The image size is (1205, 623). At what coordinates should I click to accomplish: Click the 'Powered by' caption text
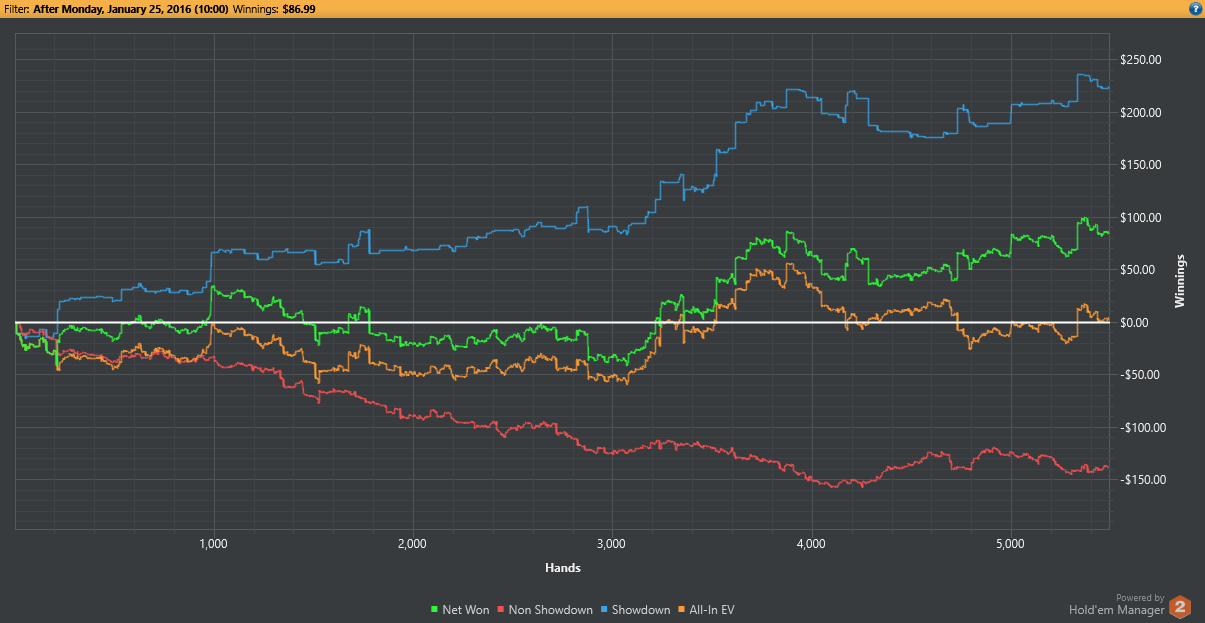pos(1140,597)
